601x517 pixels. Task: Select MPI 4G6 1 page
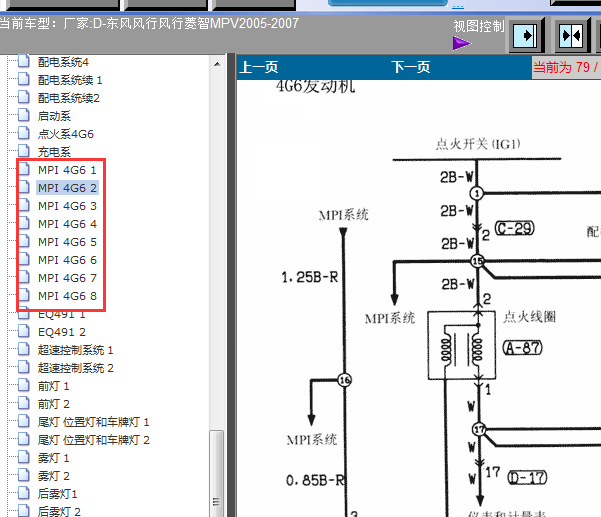67,170
